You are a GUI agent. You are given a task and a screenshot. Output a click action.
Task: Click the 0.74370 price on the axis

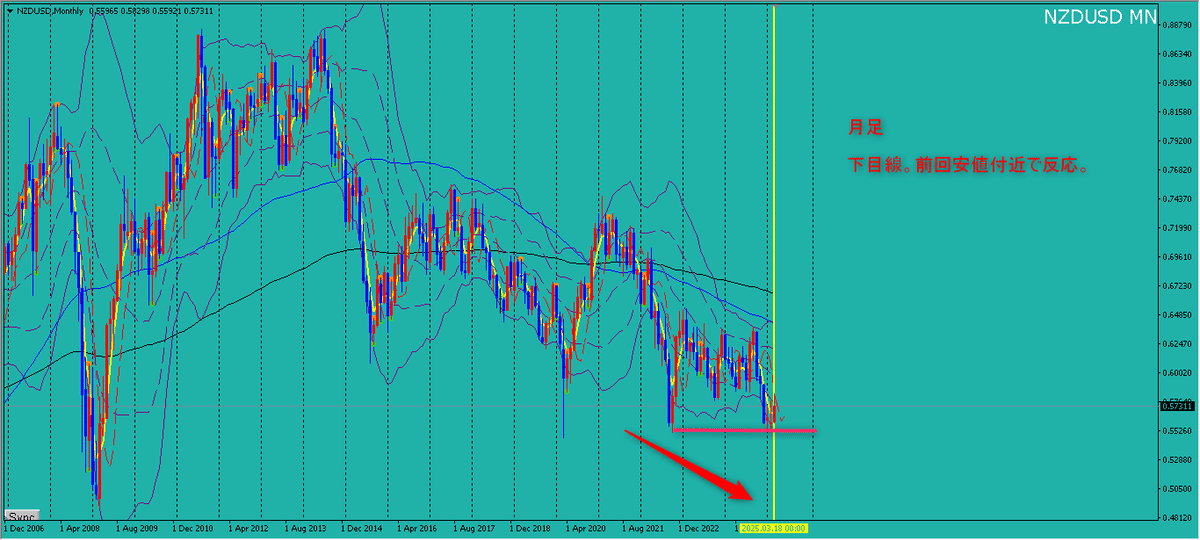(1178, 199)
